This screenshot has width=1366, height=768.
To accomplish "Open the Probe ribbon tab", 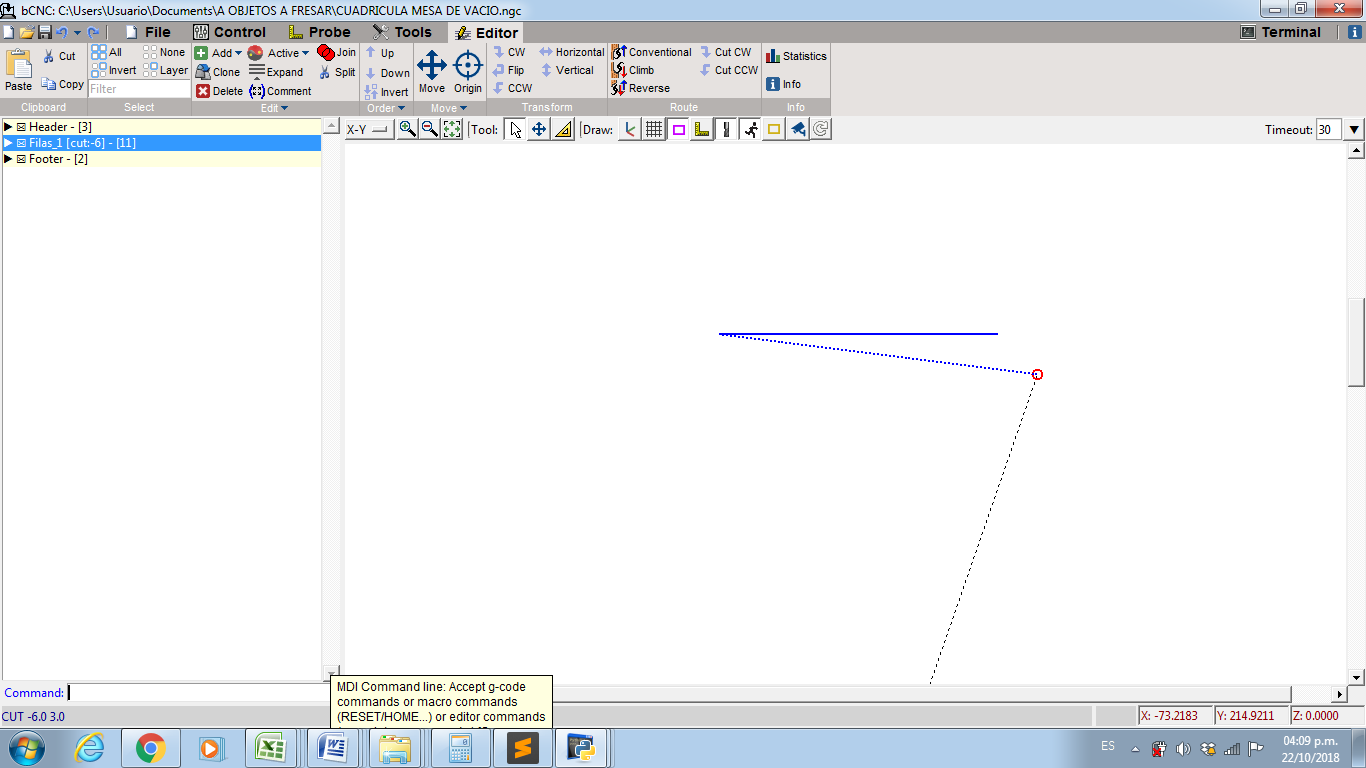I will coord(319,32).
